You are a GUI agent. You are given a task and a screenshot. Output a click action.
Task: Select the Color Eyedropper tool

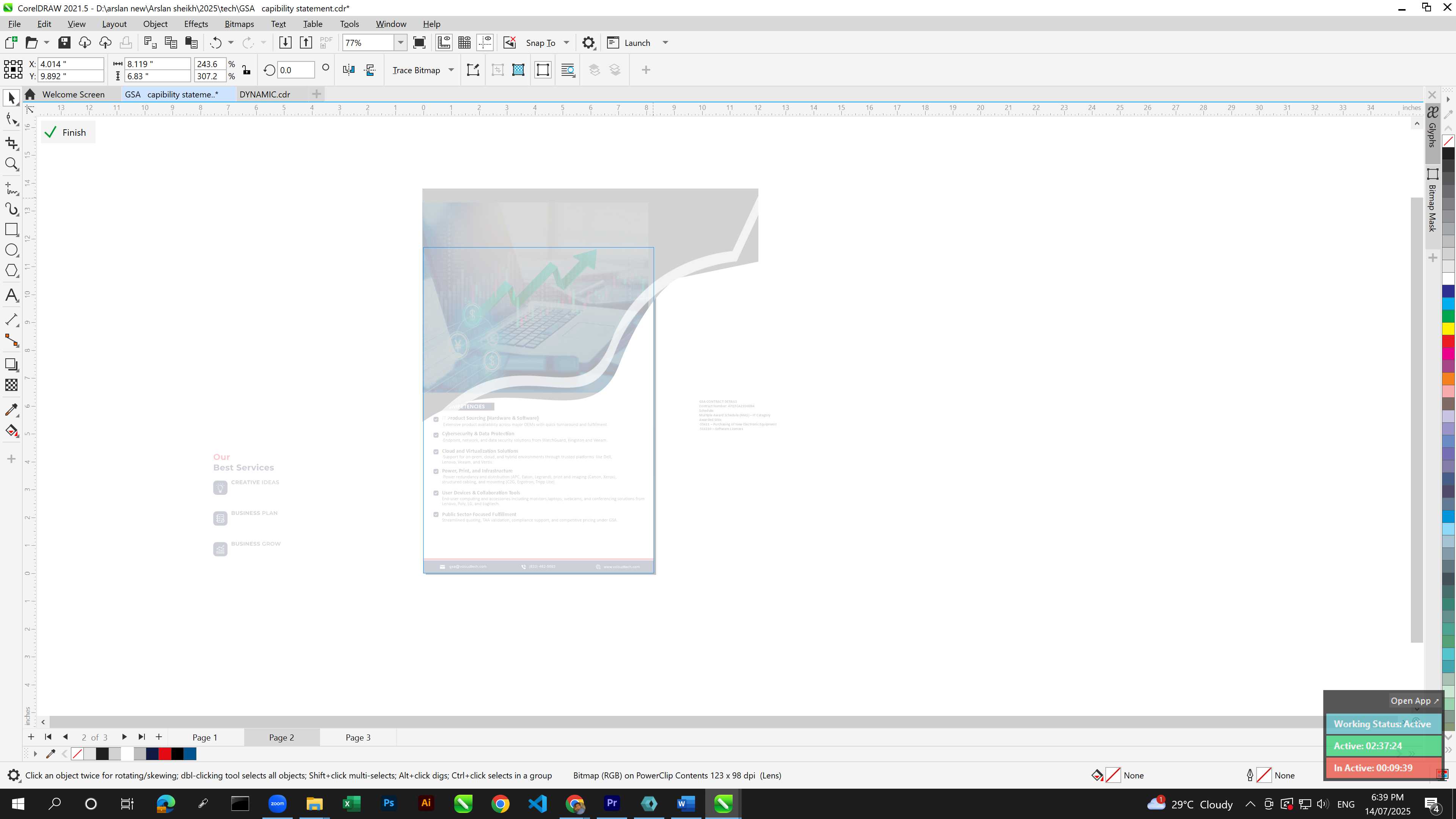coord(11,410)
